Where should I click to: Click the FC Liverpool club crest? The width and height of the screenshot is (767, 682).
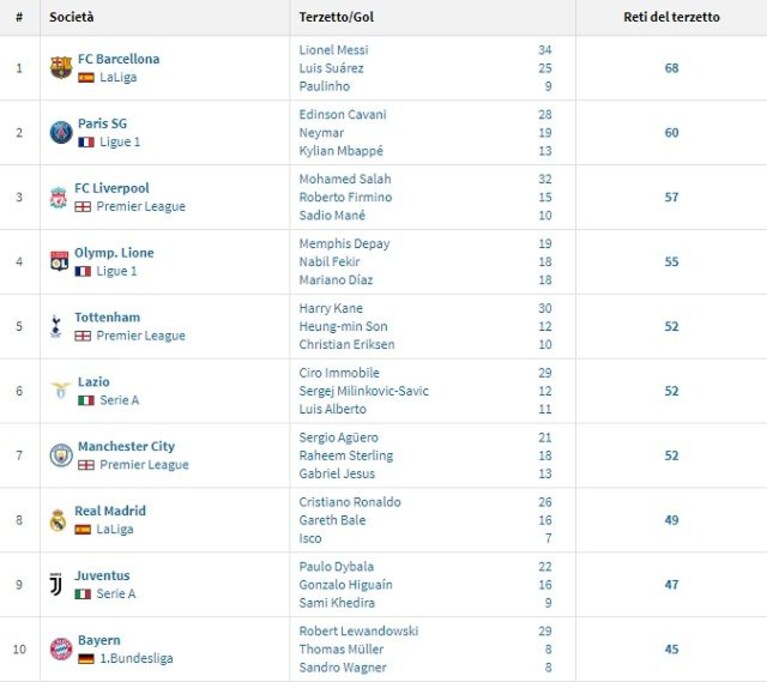pyautogui.click(x=58, y=197)
